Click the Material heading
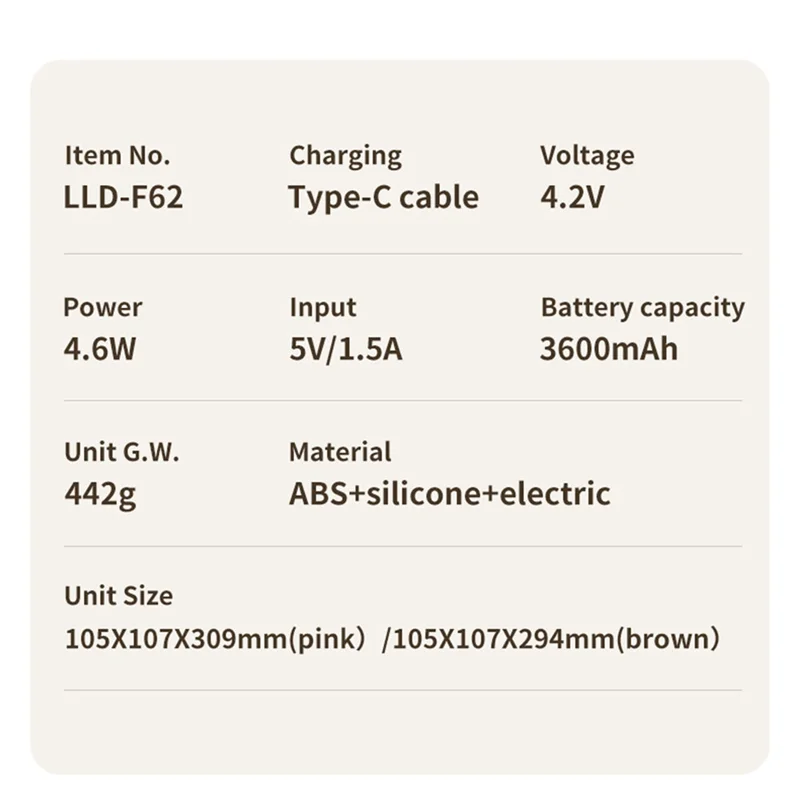Viewport: 800px width, 800px height. (x=340, y=452)
